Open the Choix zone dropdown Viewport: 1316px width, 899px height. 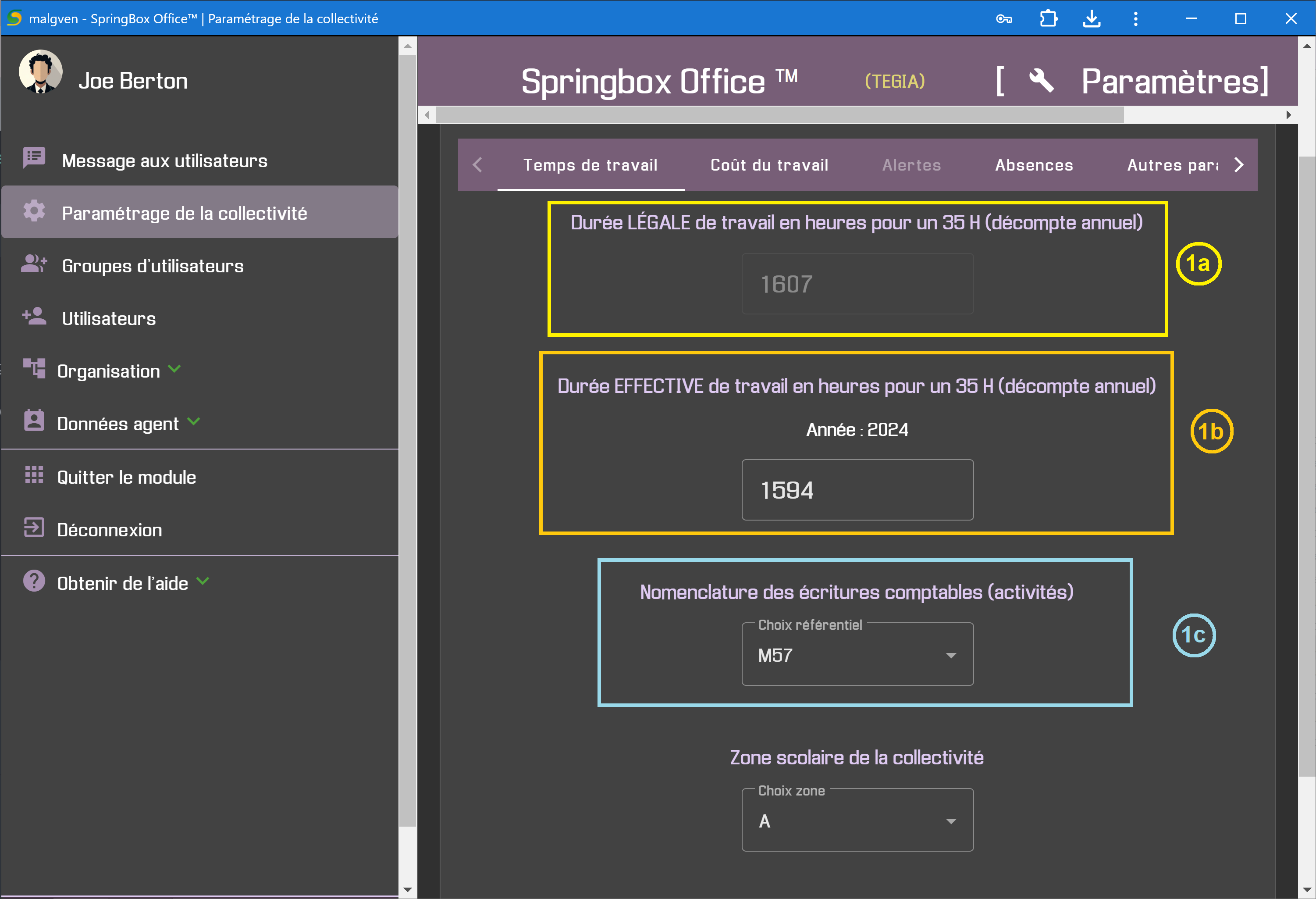tap(857, 820)
